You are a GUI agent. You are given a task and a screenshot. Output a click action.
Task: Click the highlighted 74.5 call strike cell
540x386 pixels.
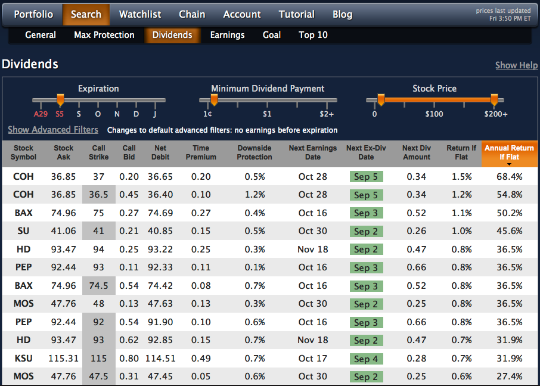pos(98,286)
